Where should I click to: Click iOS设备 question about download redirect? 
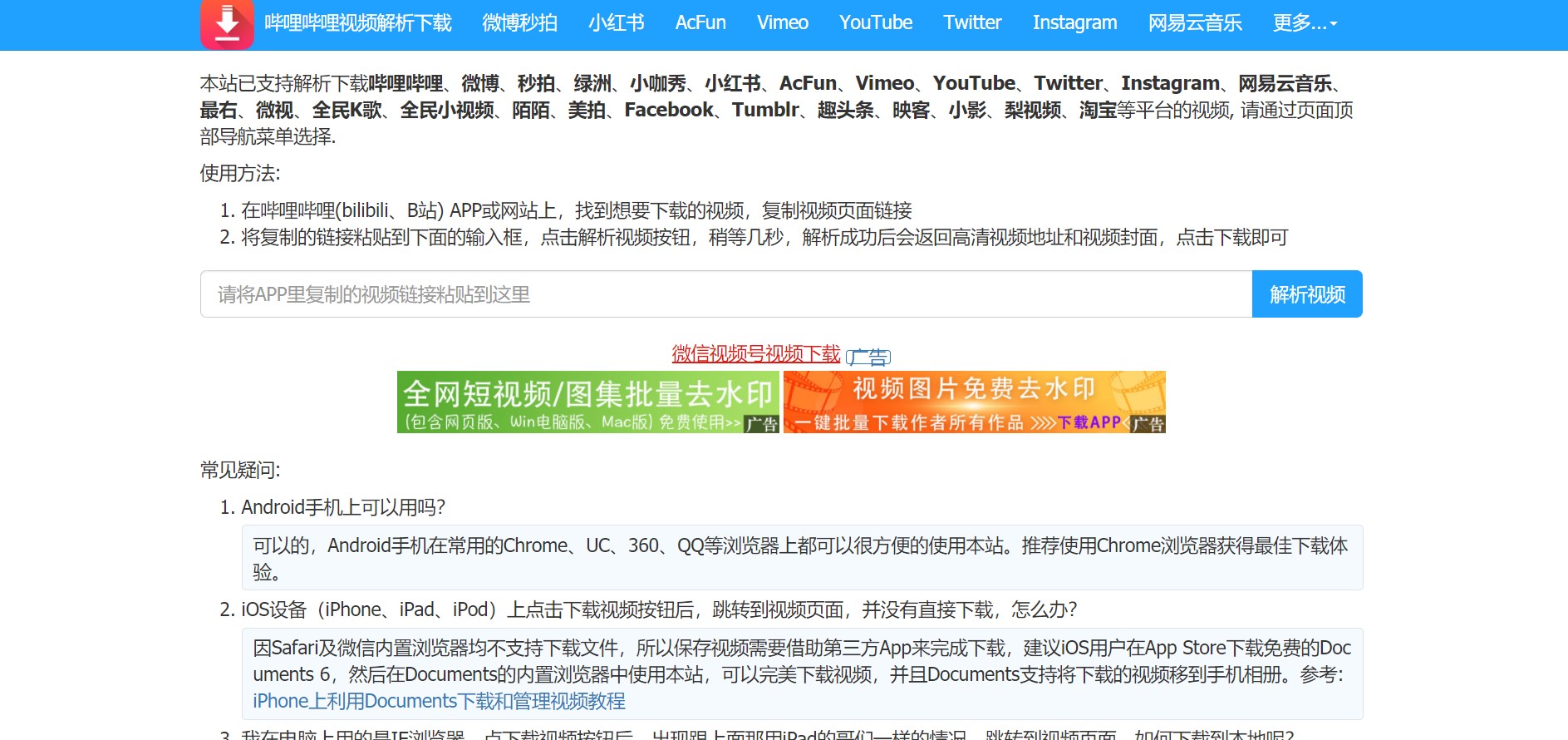(x=659, y=609)
